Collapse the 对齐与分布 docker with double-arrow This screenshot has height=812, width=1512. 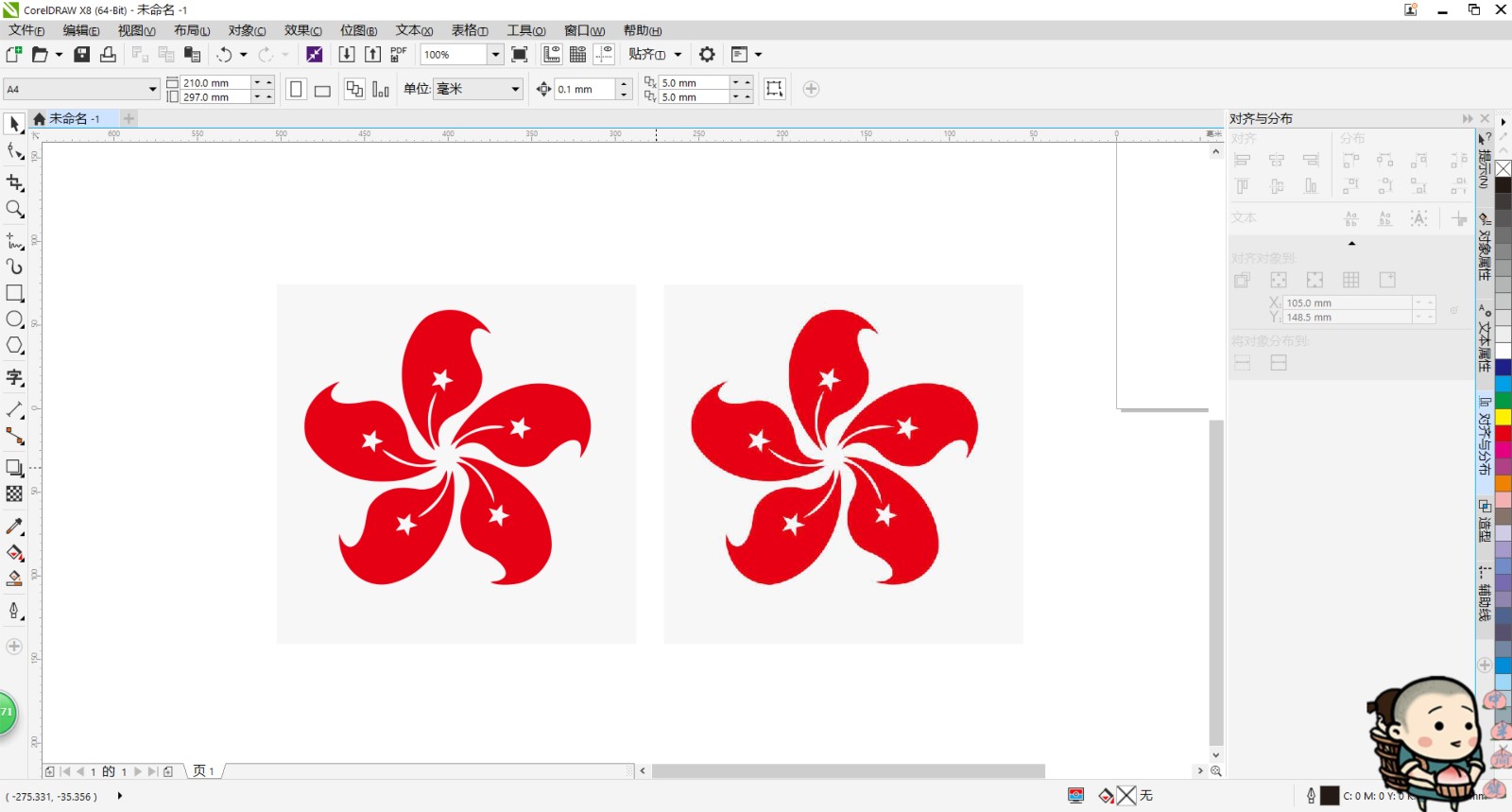[x=1468, y=118]
